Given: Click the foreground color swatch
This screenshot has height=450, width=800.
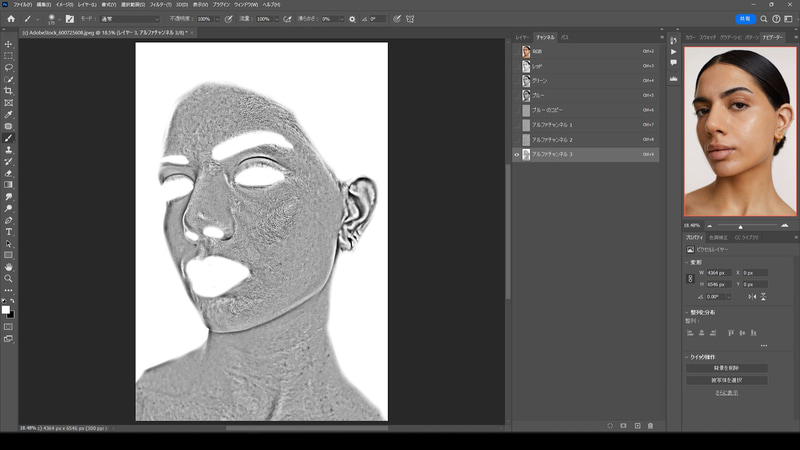Looking at the screenshot, I should (x=6, y=309).
